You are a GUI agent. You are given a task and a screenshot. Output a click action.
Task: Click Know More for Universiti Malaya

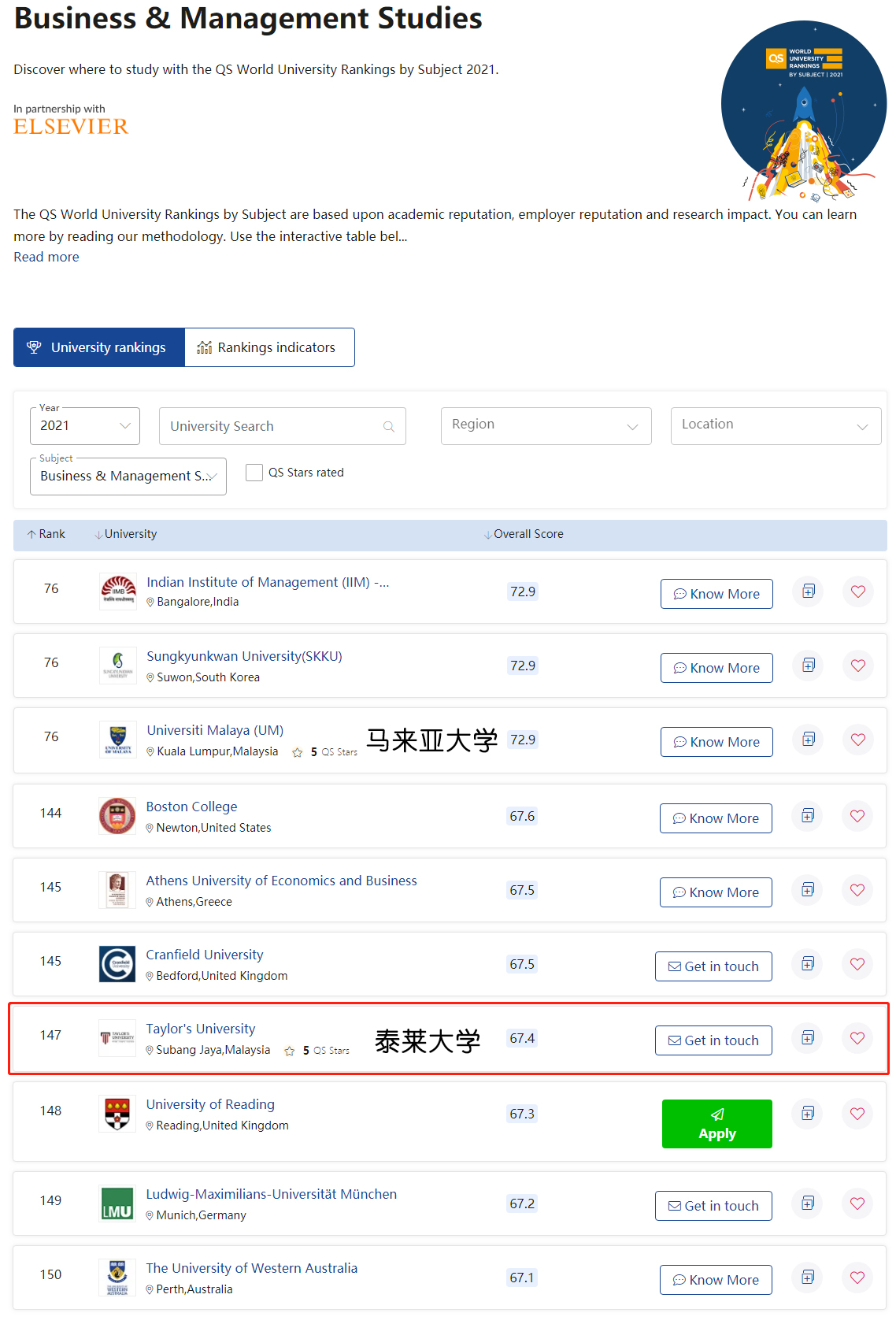pos(716,742)
